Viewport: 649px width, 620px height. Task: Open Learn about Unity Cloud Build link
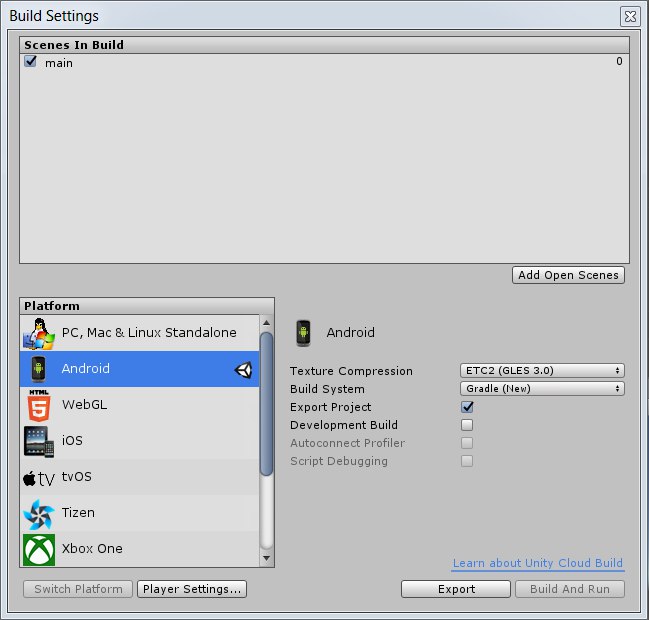[538, 563]
